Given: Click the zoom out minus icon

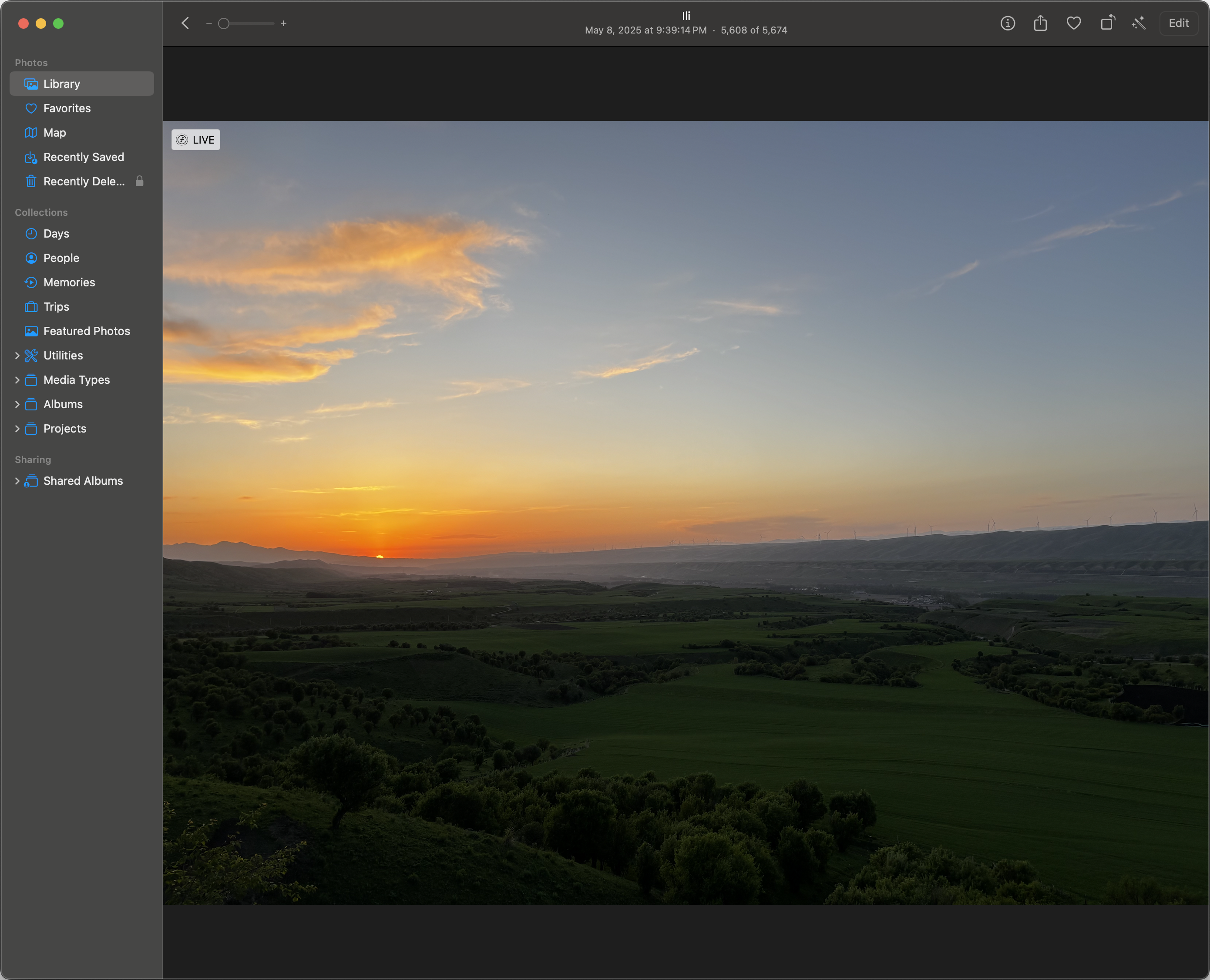Looking at the screenshot, I should (209, 23).
